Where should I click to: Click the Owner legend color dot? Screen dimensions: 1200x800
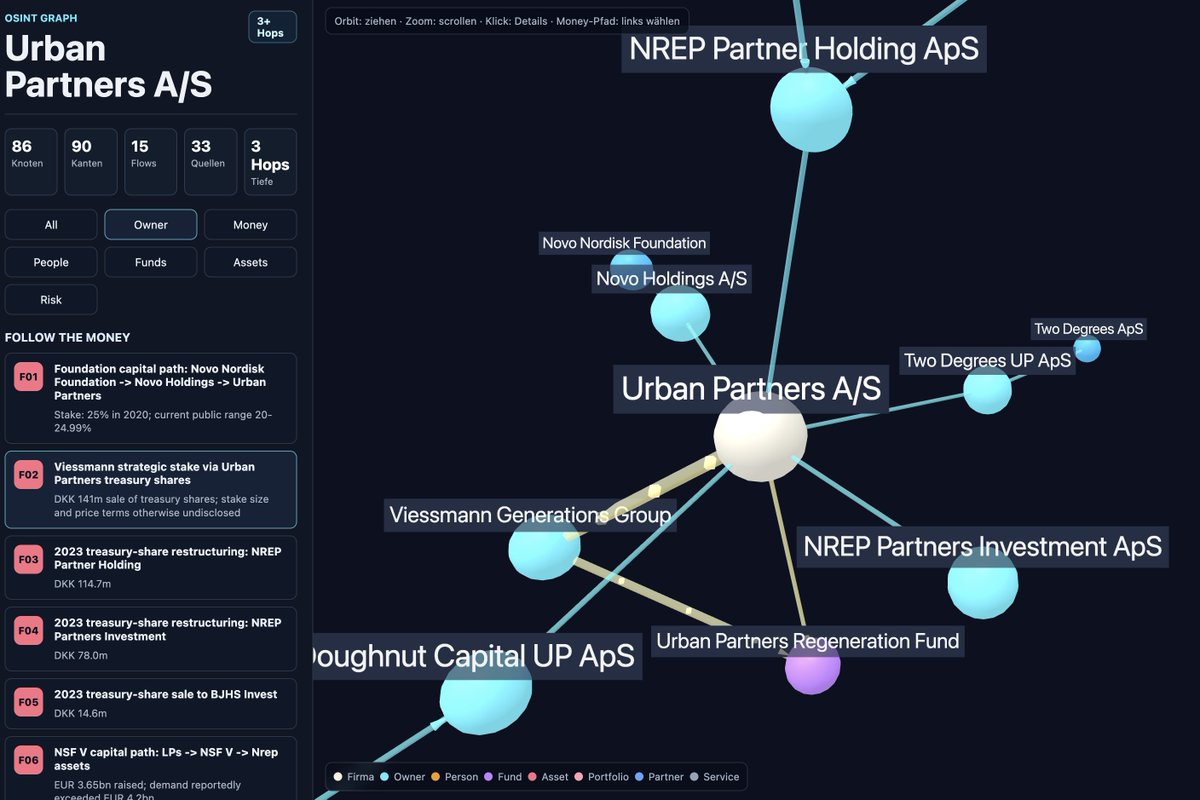tap(386, 777)
